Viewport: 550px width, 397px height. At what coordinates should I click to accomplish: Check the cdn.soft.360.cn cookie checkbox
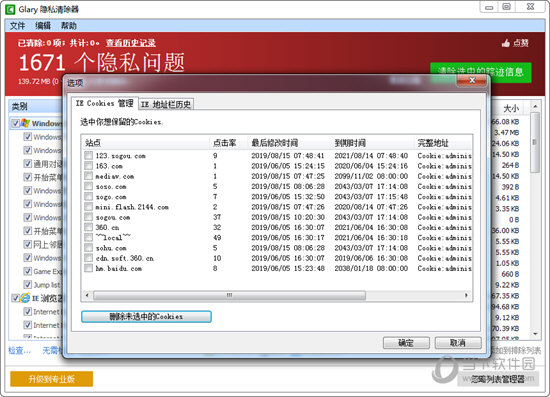pyautogui.click(x=88, y=258)
